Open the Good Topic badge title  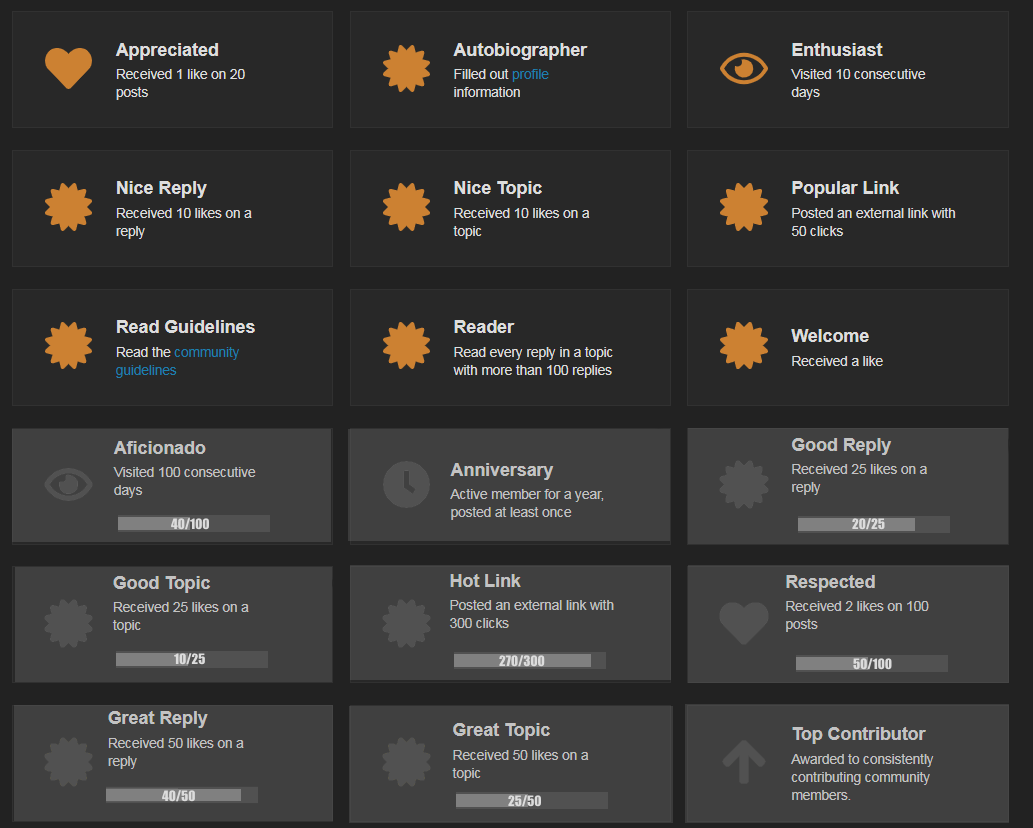[x=161, y=583]
